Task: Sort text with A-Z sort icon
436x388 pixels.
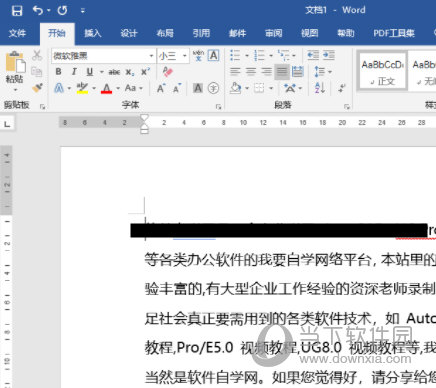Action: (x=320, y=88)
